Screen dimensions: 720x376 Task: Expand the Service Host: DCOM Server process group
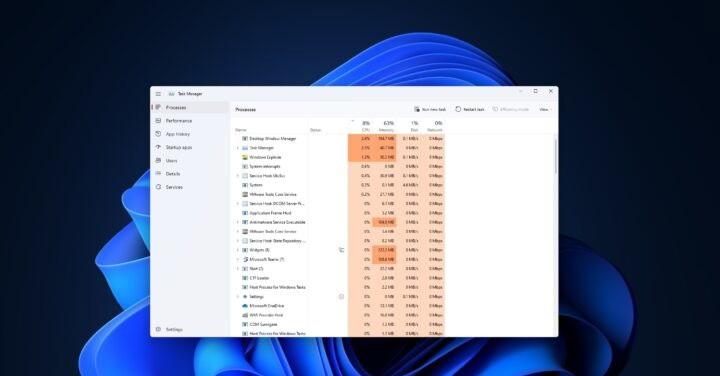pyautogui.click(x=237, y=203)
